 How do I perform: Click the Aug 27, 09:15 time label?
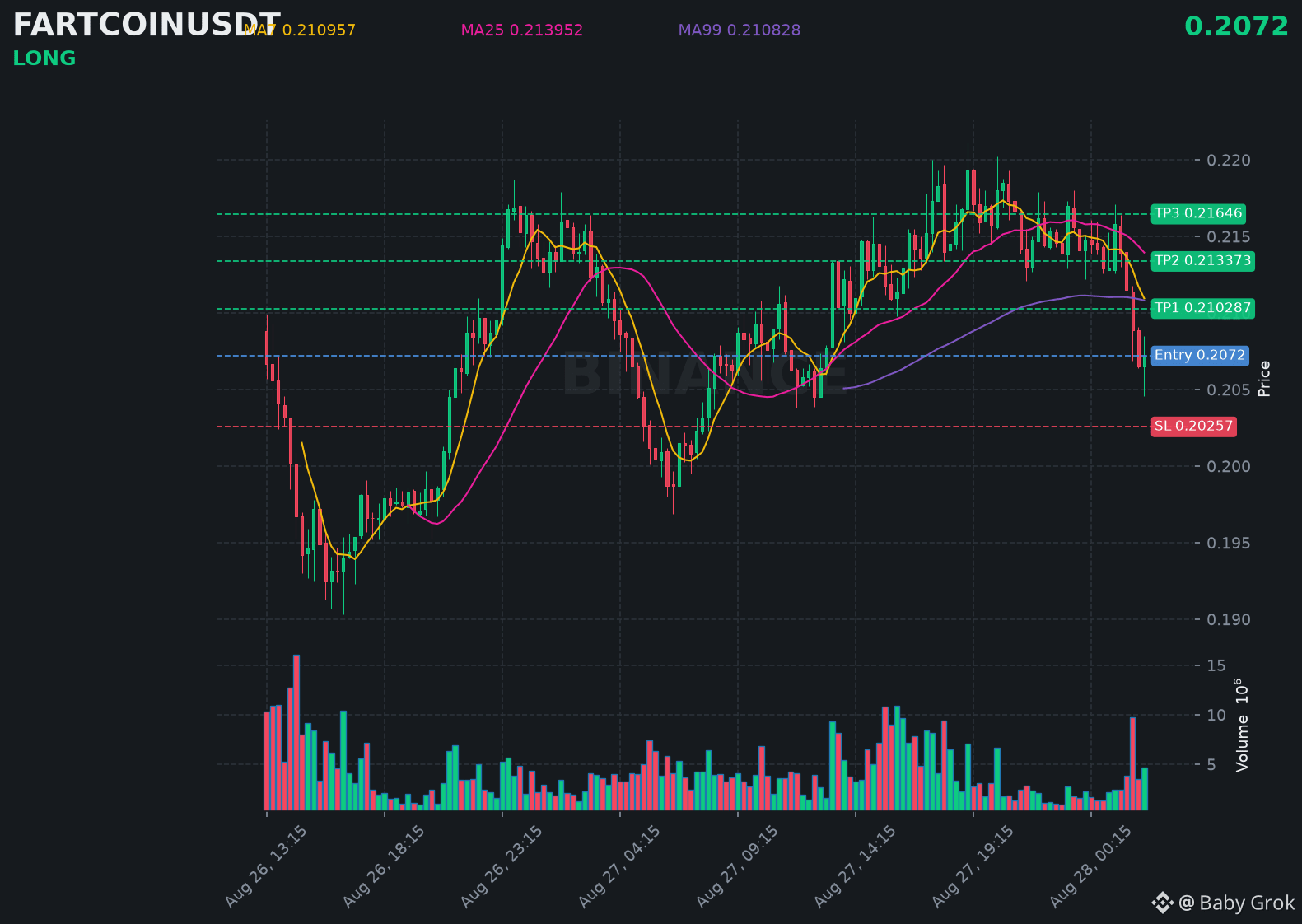[x=737, y=867]
